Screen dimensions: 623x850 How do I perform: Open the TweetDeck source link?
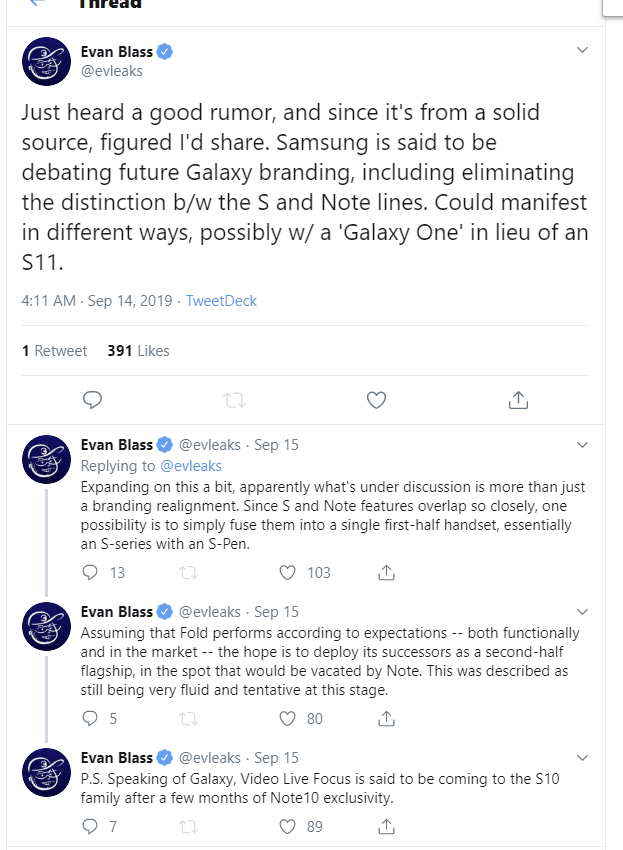(x=222, y=300)
